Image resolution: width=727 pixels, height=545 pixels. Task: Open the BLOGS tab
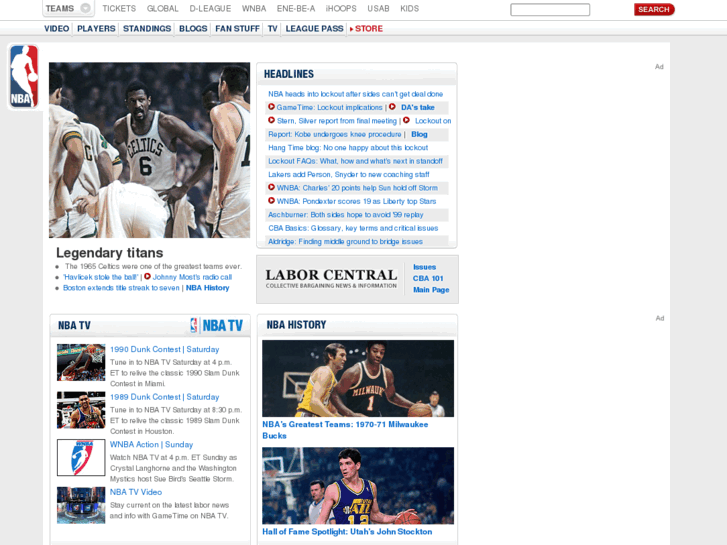[x=193, y=28]
